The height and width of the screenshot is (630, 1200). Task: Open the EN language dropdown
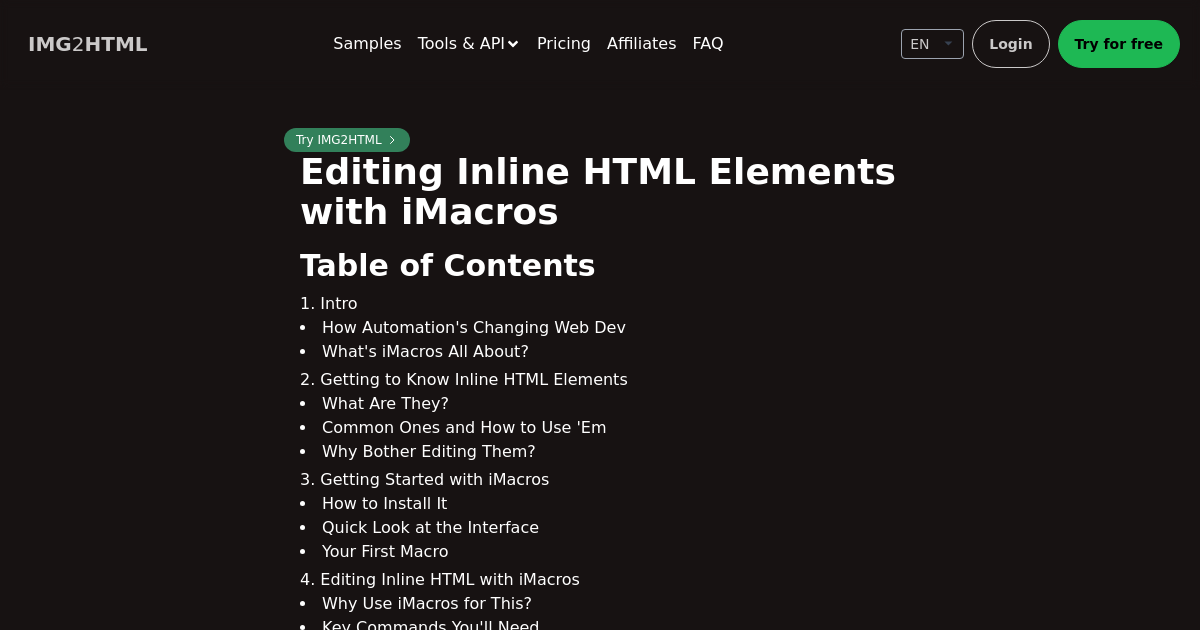point(931,44)
